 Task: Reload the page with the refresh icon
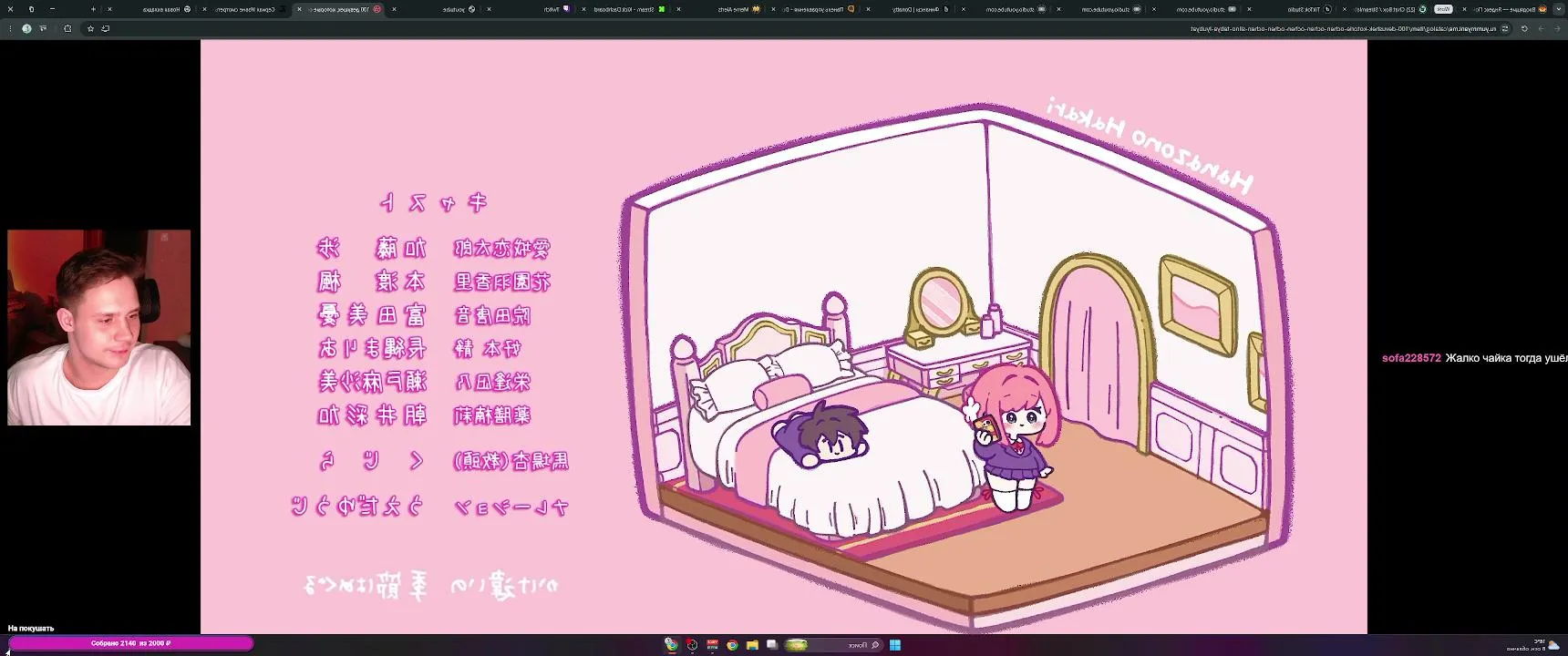1524,28
